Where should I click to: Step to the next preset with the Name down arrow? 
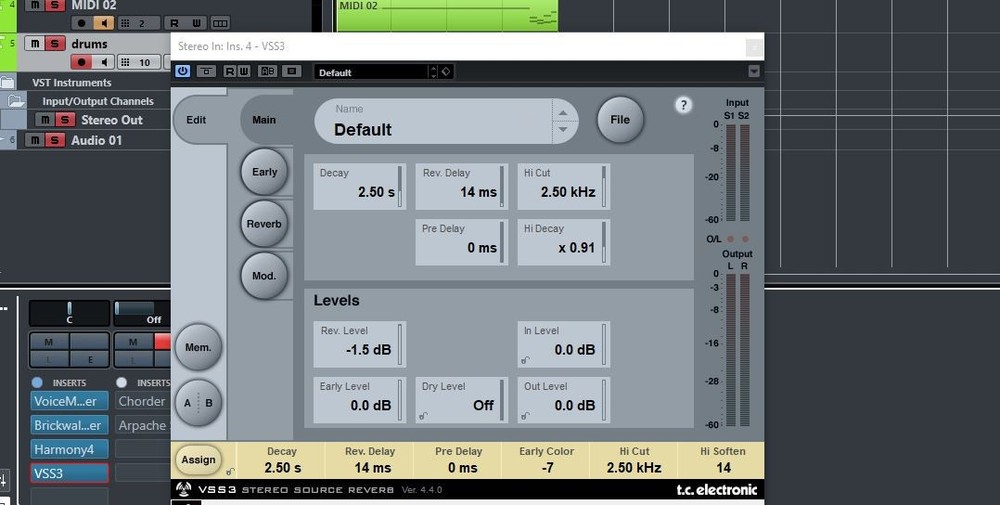point(563,129)
